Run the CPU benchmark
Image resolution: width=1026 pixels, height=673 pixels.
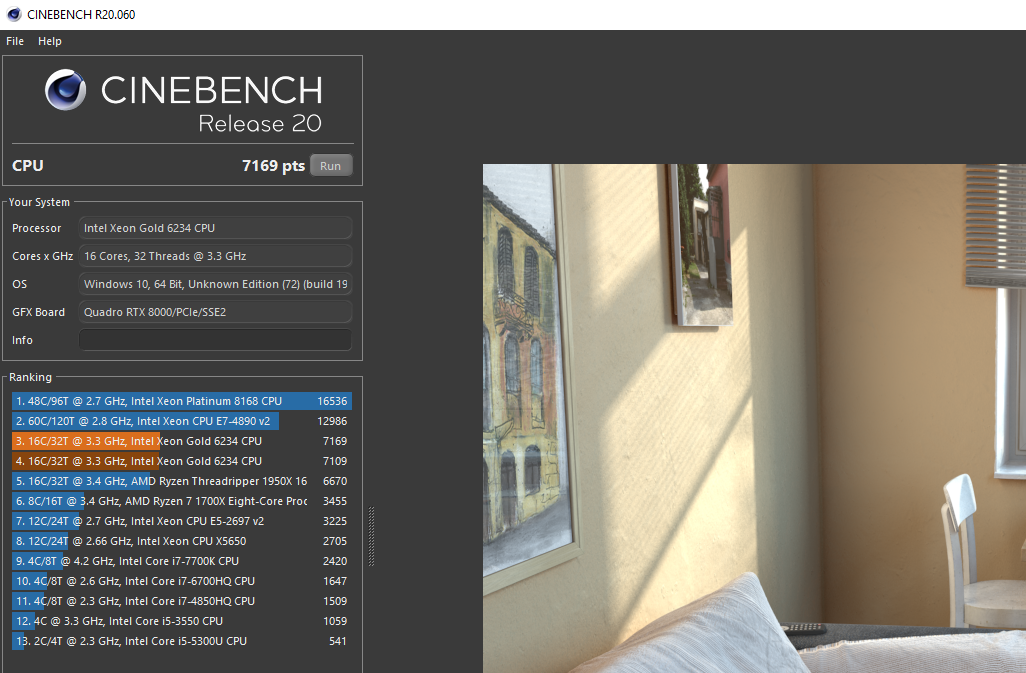click(x=330, y=165)
